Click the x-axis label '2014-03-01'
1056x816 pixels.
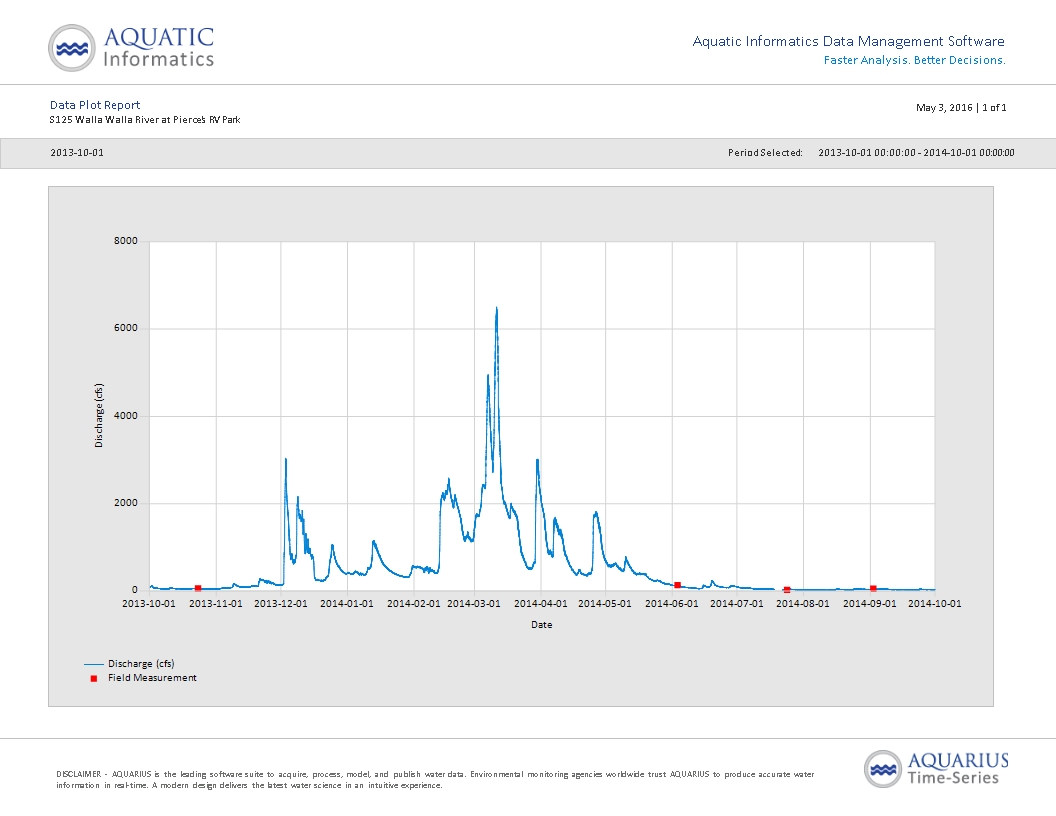474,604
